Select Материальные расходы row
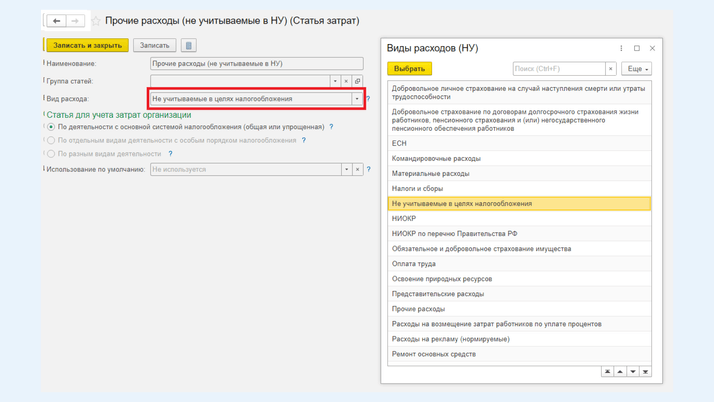The width and height of the screenshot is (714, 402). coord(519,173)
